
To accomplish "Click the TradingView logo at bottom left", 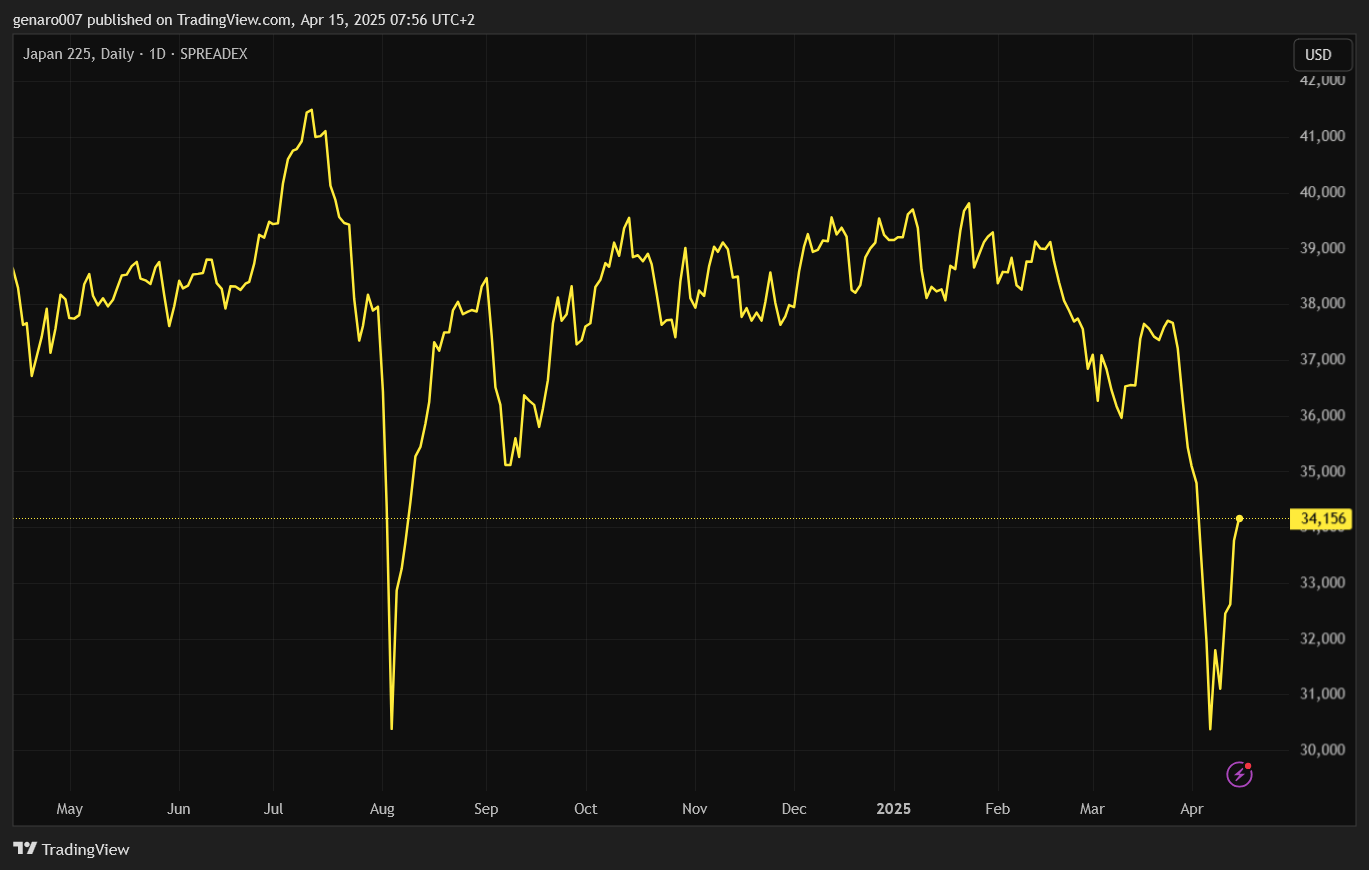I will [71, 849].
